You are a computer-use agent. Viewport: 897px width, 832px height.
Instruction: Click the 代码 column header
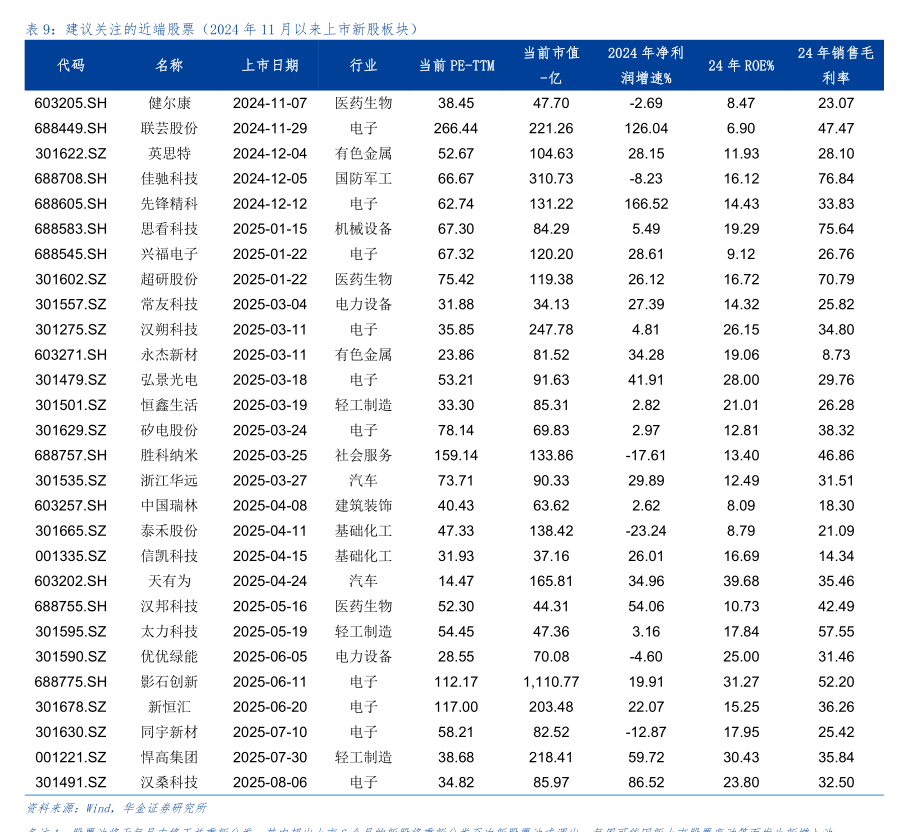pyautogui.click(x=71, y=65)
